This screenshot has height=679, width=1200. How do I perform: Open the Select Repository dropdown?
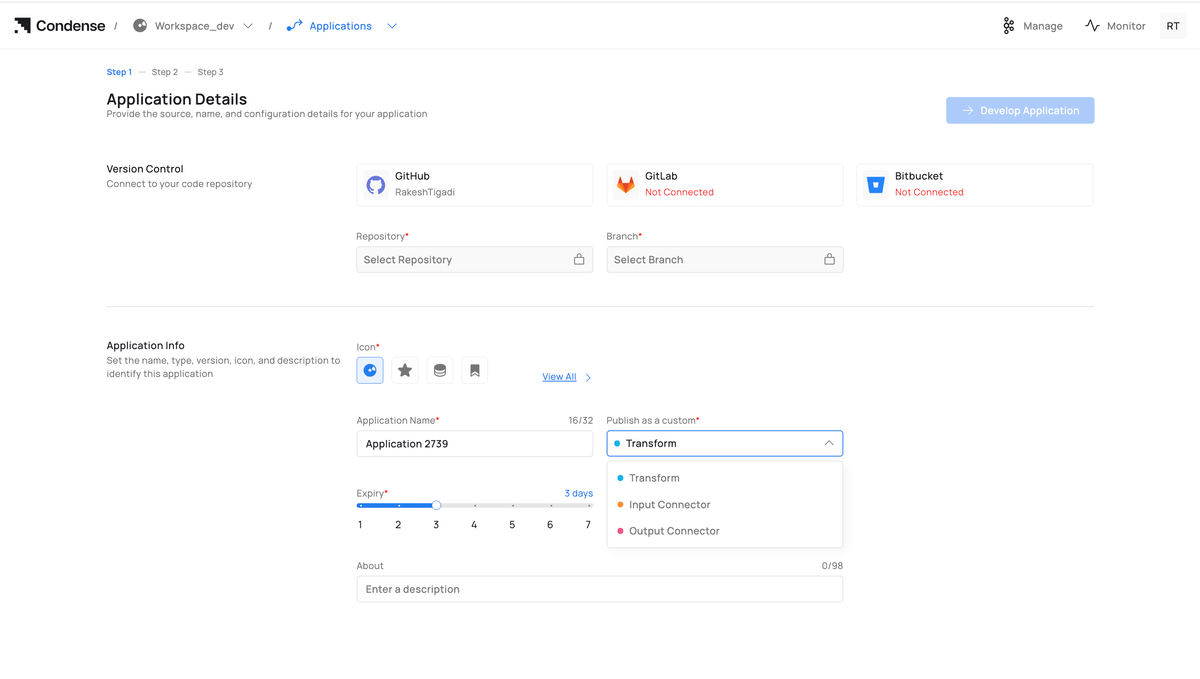(475, 260)
